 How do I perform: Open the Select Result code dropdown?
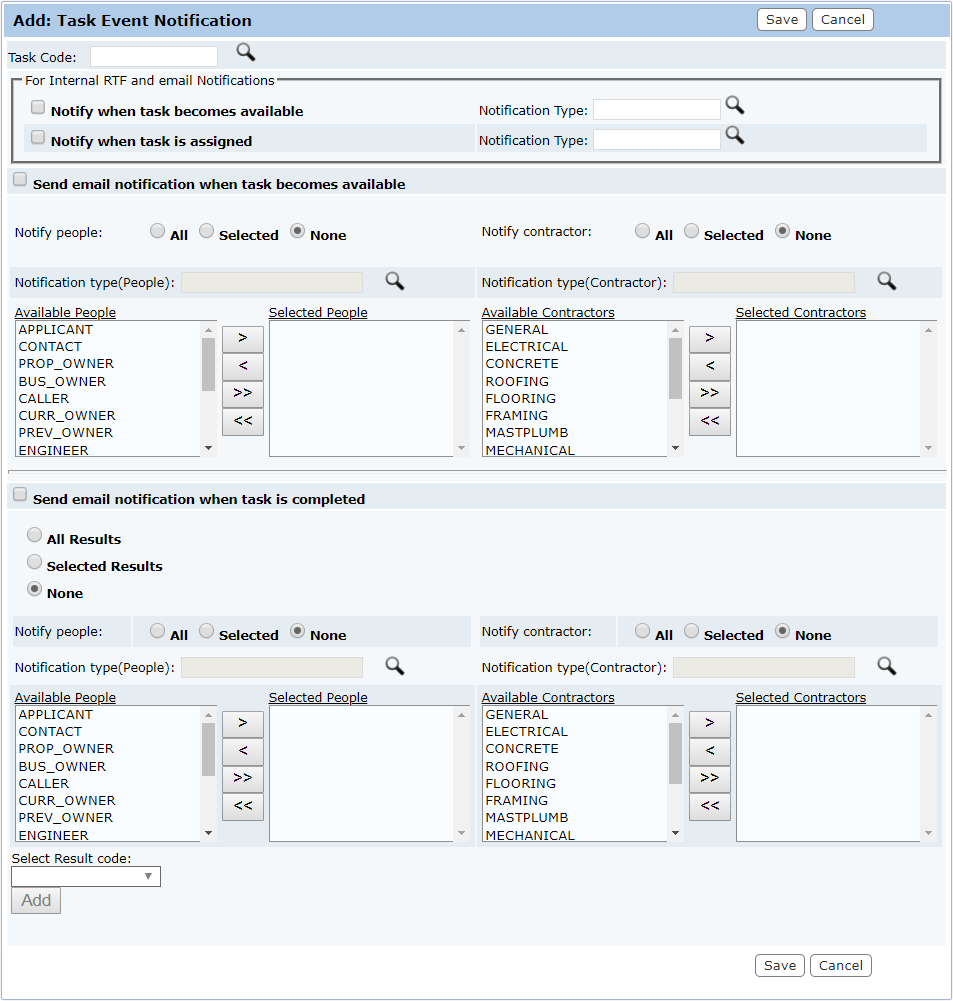pos(86,877)
